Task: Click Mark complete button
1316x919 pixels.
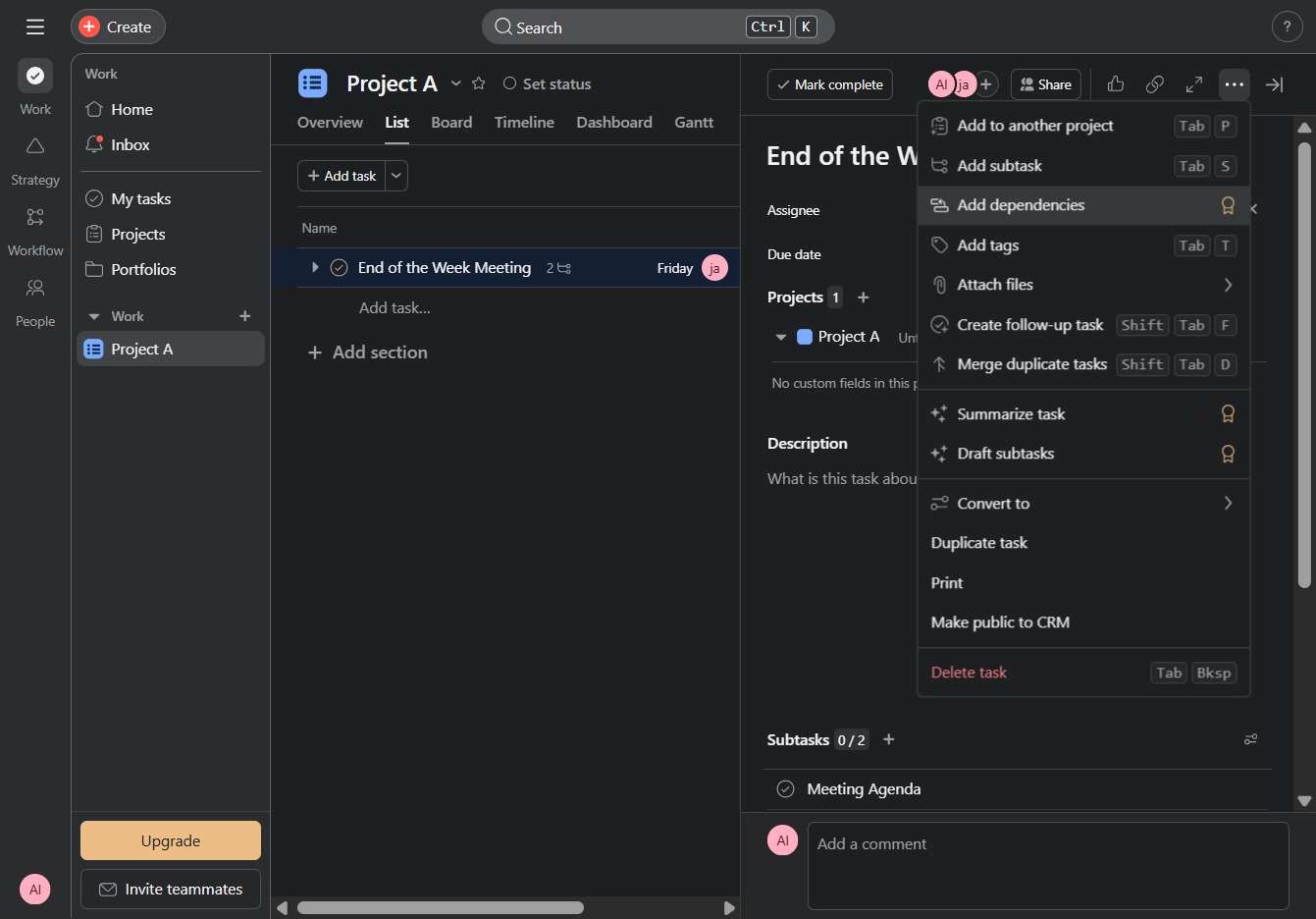Action: 830,84
